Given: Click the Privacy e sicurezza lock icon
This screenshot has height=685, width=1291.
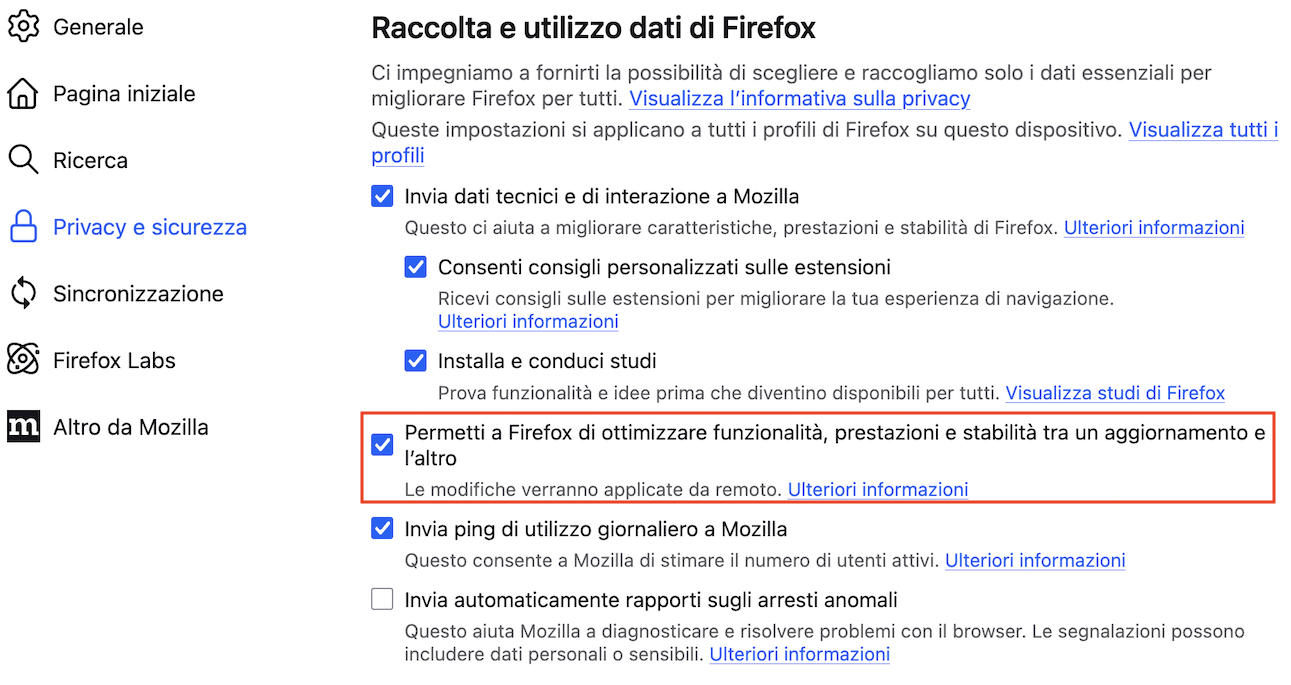Looking at the screenshot, I should (23, 226).
